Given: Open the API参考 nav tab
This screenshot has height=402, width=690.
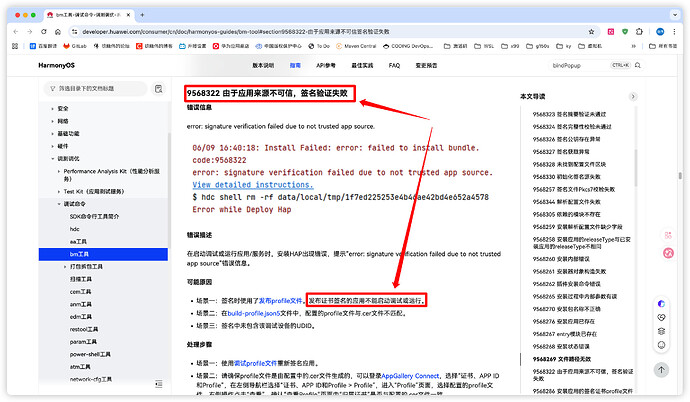Looking at the screenshot, I should click(326, 65).
